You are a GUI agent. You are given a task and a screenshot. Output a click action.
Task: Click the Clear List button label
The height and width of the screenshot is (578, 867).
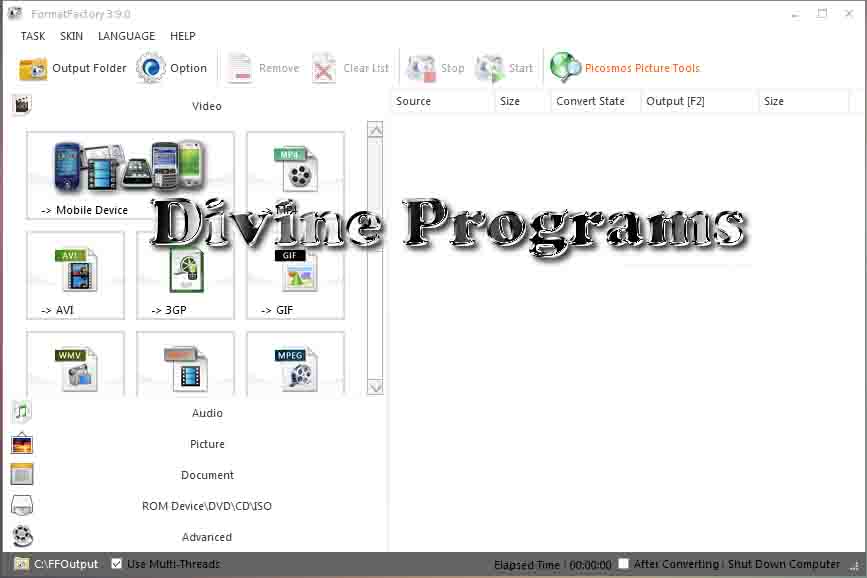[366, 68]
